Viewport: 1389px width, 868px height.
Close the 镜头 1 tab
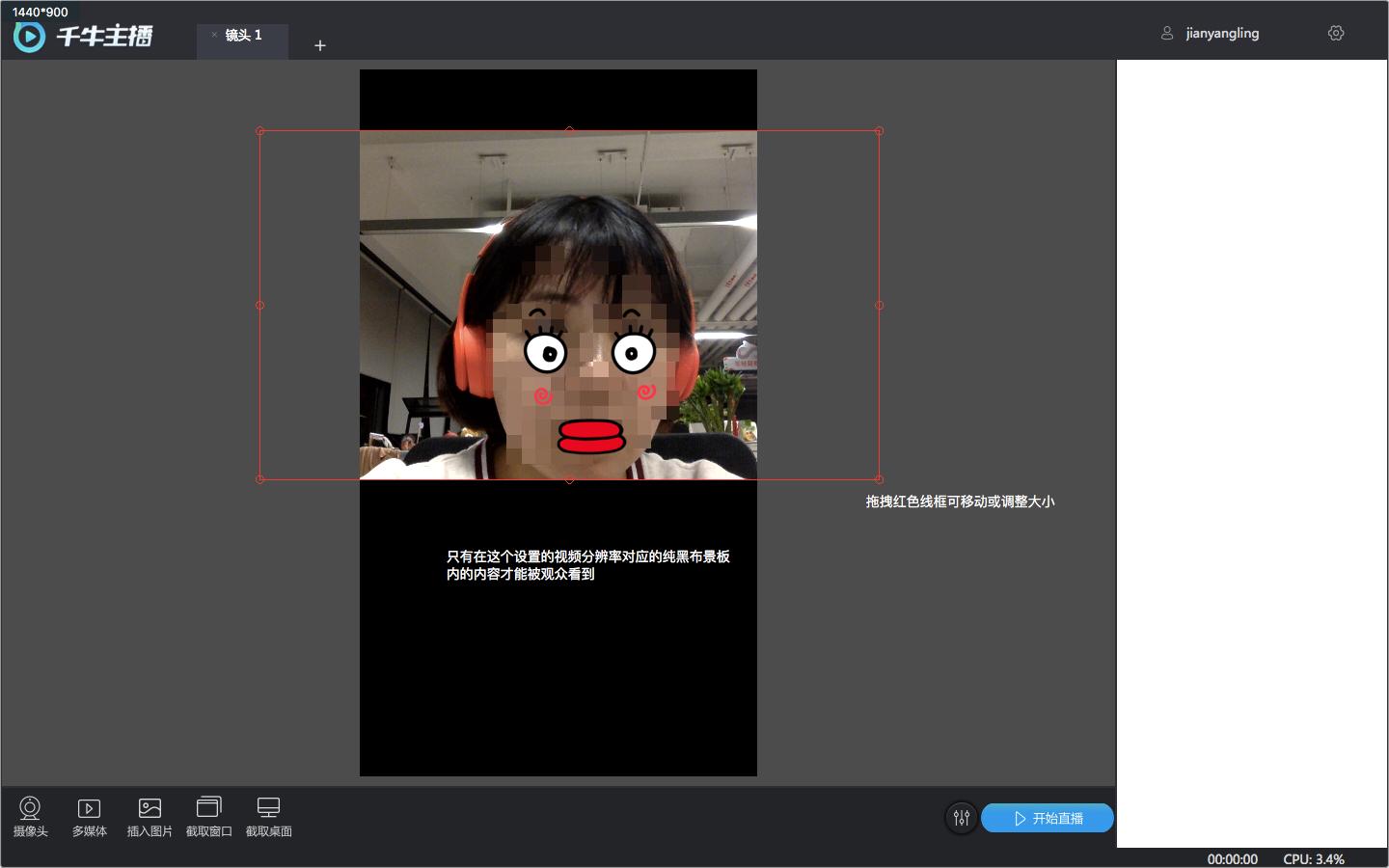[x=214, y=37]
